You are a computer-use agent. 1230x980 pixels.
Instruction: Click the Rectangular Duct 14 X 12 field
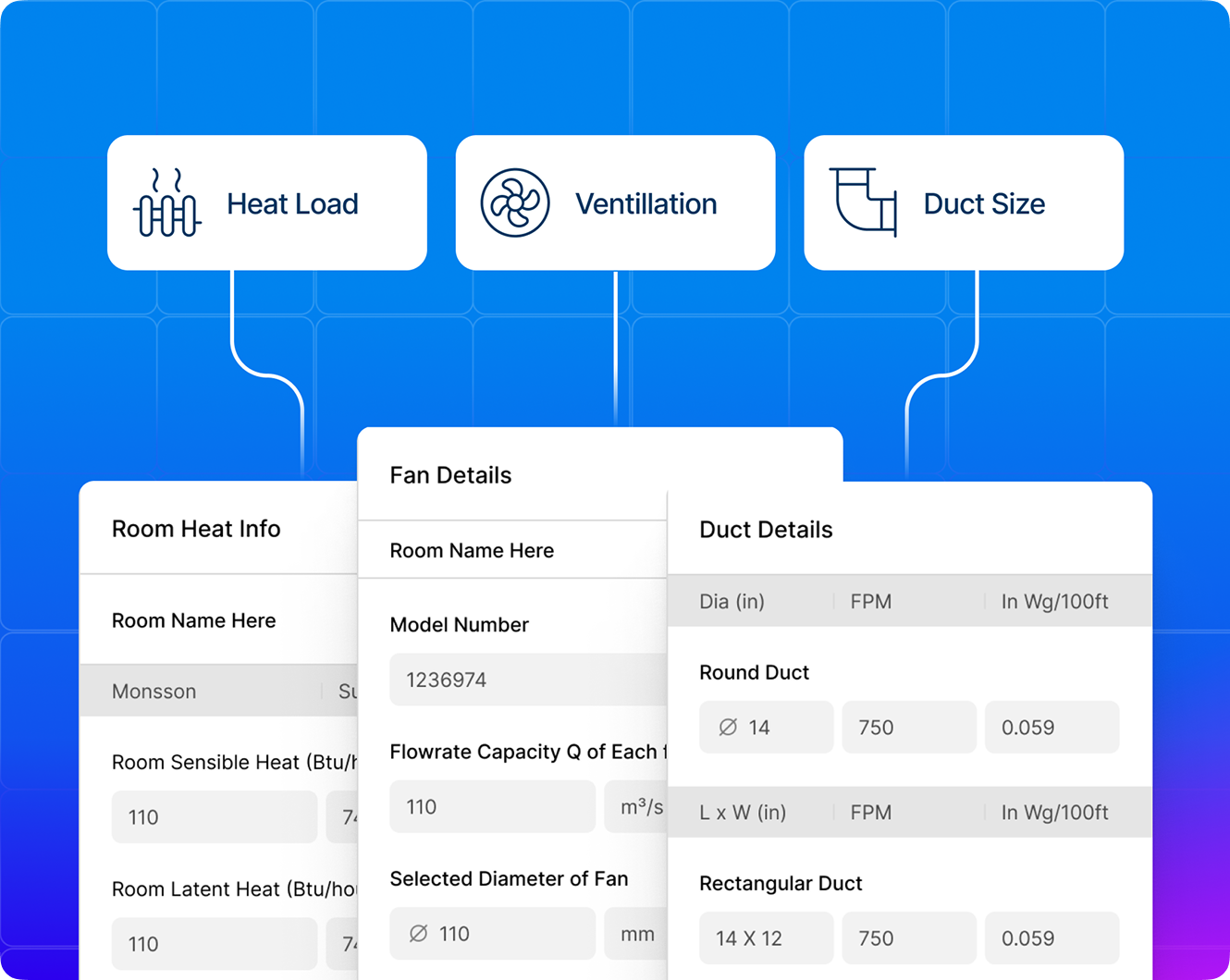pyautogui.click(x=767, y=937)
